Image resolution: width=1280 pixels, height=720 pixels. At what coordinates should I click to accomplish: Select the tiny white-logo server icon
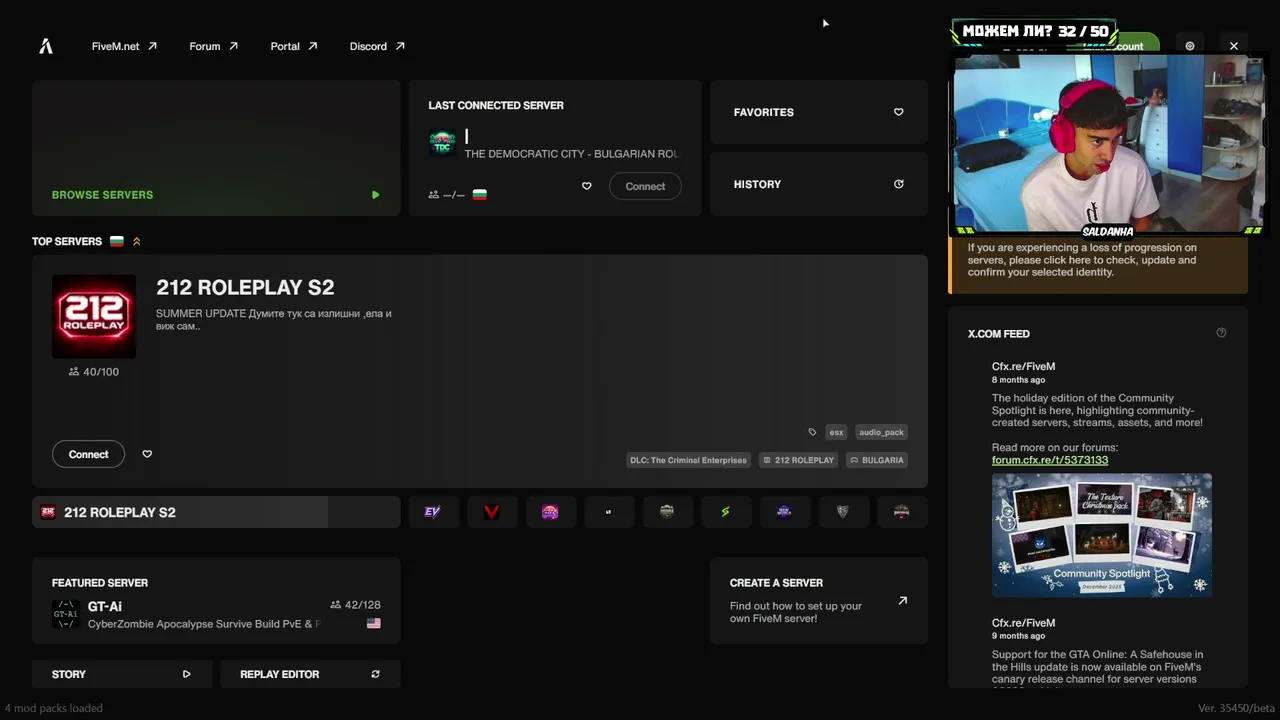(x=608, y=512)
